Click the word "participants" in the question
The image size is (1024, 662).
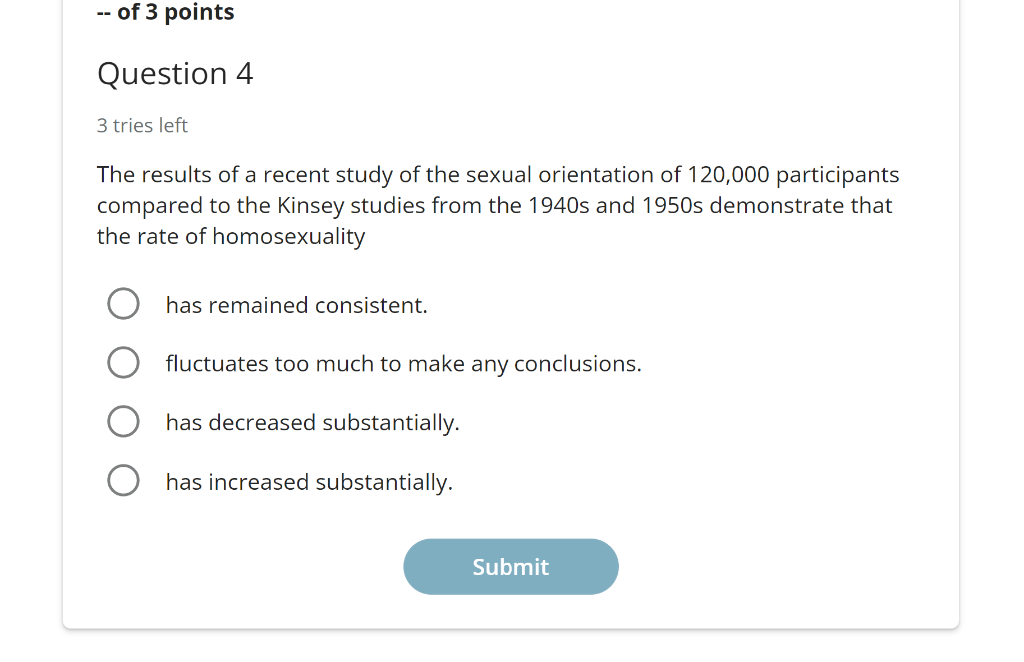pos(838,175)
